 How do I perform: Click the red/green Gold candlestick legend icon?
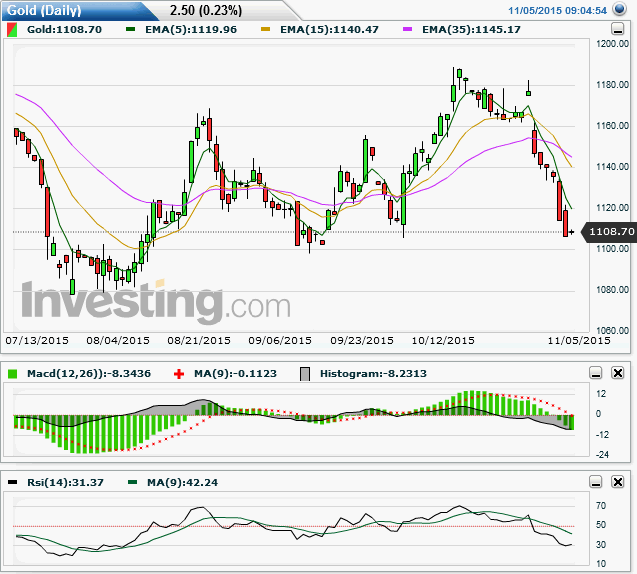point(12,30)
